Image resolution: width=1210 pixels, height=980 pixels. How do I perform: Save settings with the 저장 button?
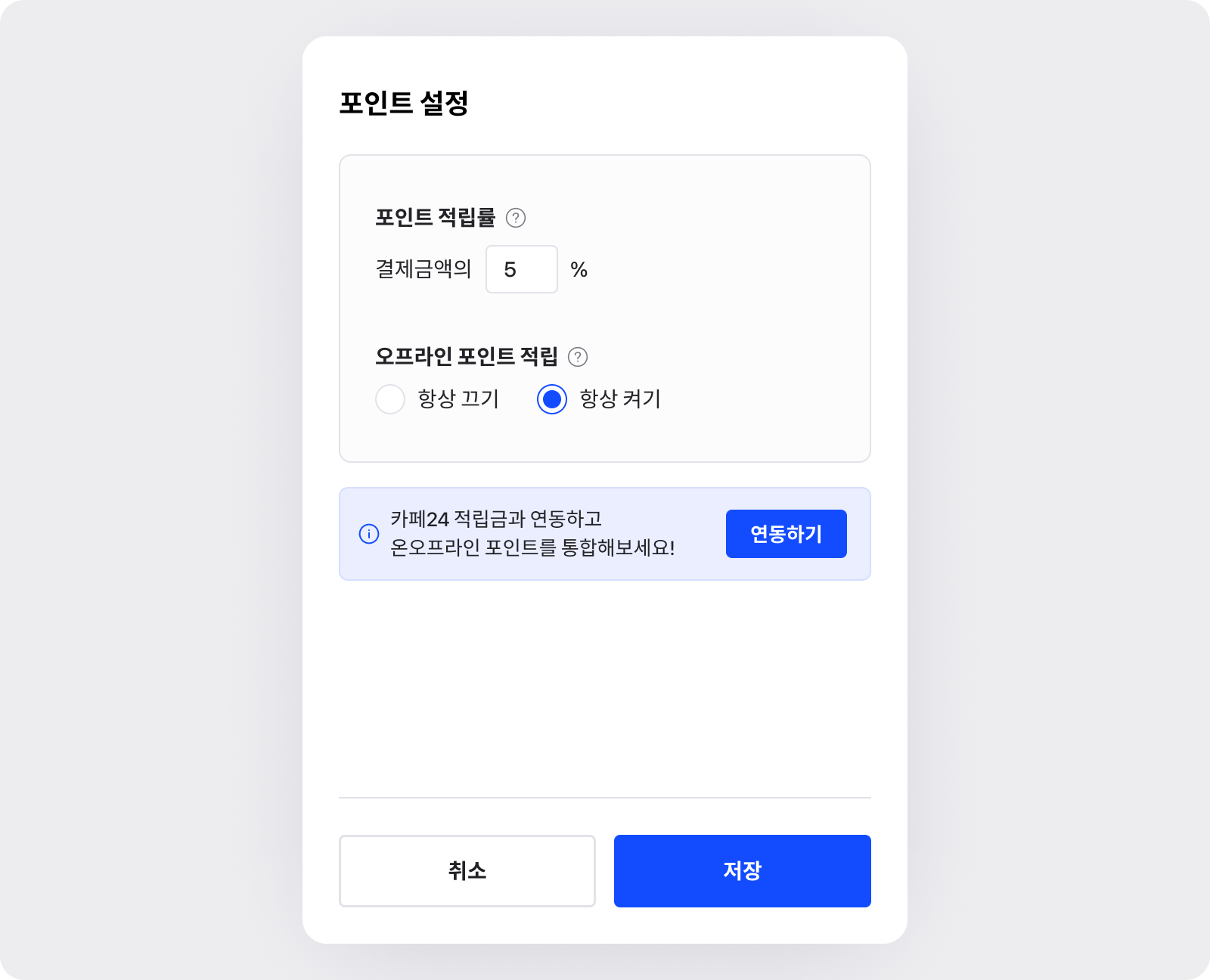(x=743, y=871)
